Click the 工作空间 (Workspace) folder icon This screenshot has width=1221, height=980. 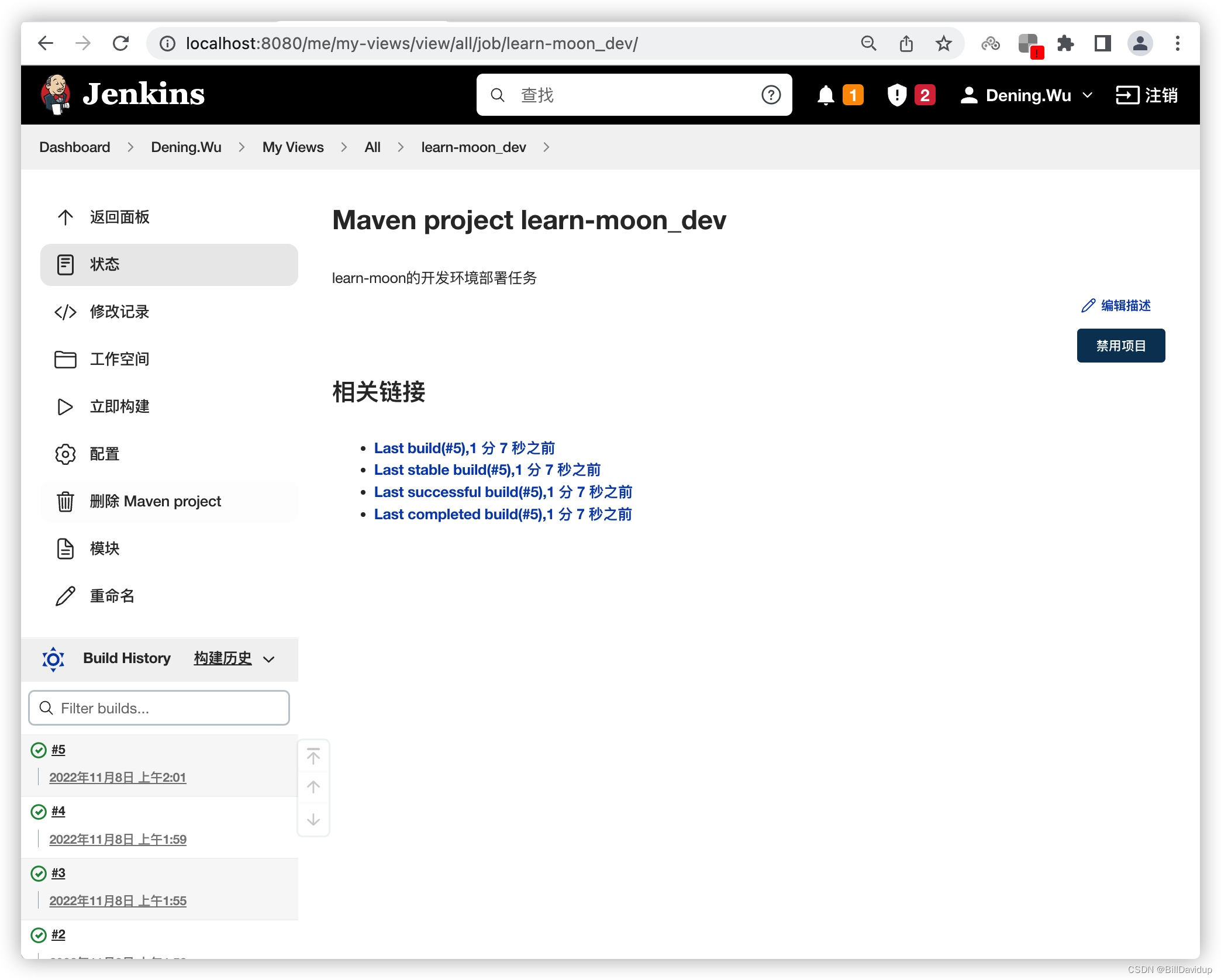pos(64,358)
